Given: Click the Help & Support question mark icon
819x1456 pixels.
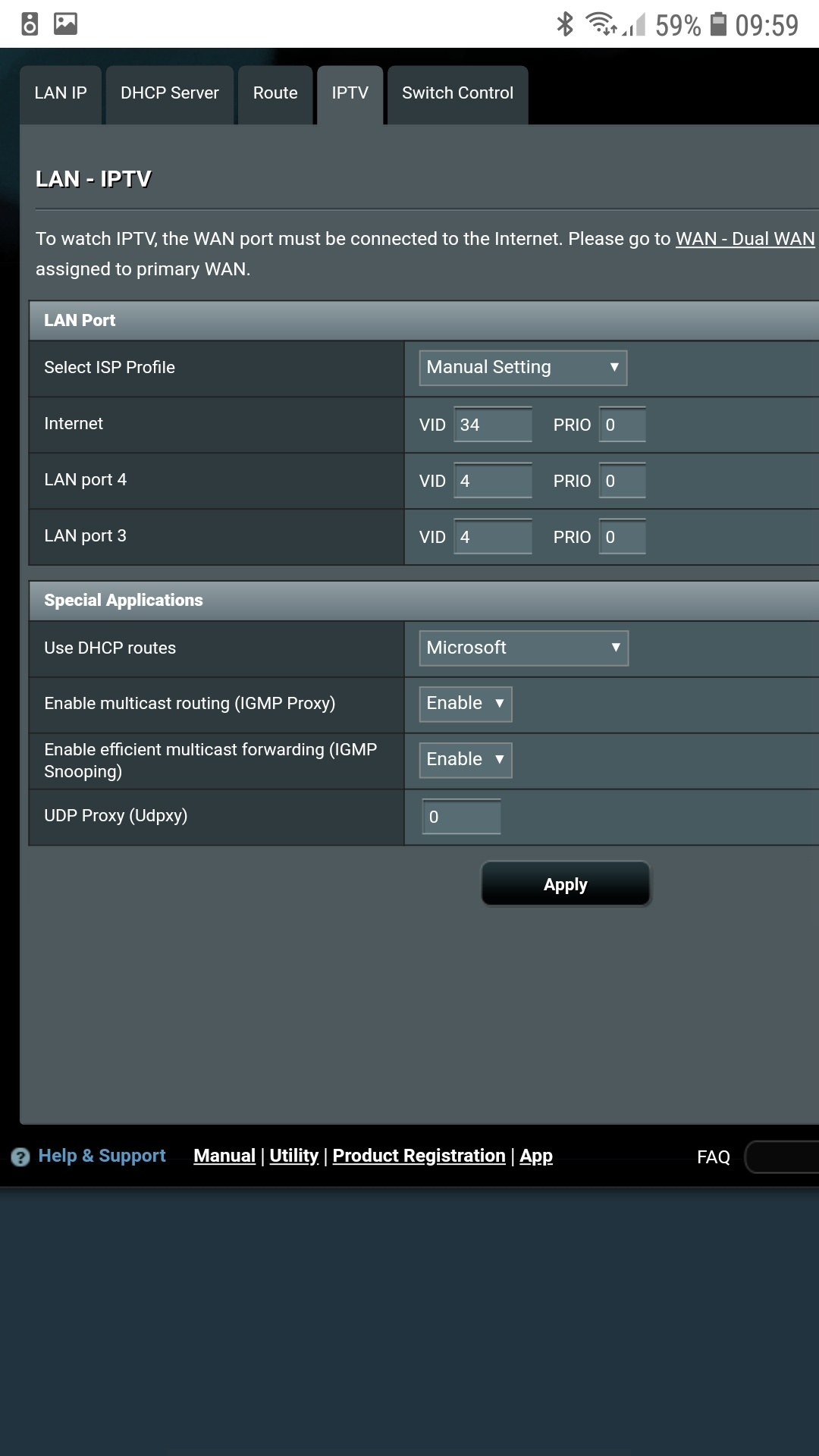Looking at the screenshot, I should pyautogui.click(x=20, y=1156).
